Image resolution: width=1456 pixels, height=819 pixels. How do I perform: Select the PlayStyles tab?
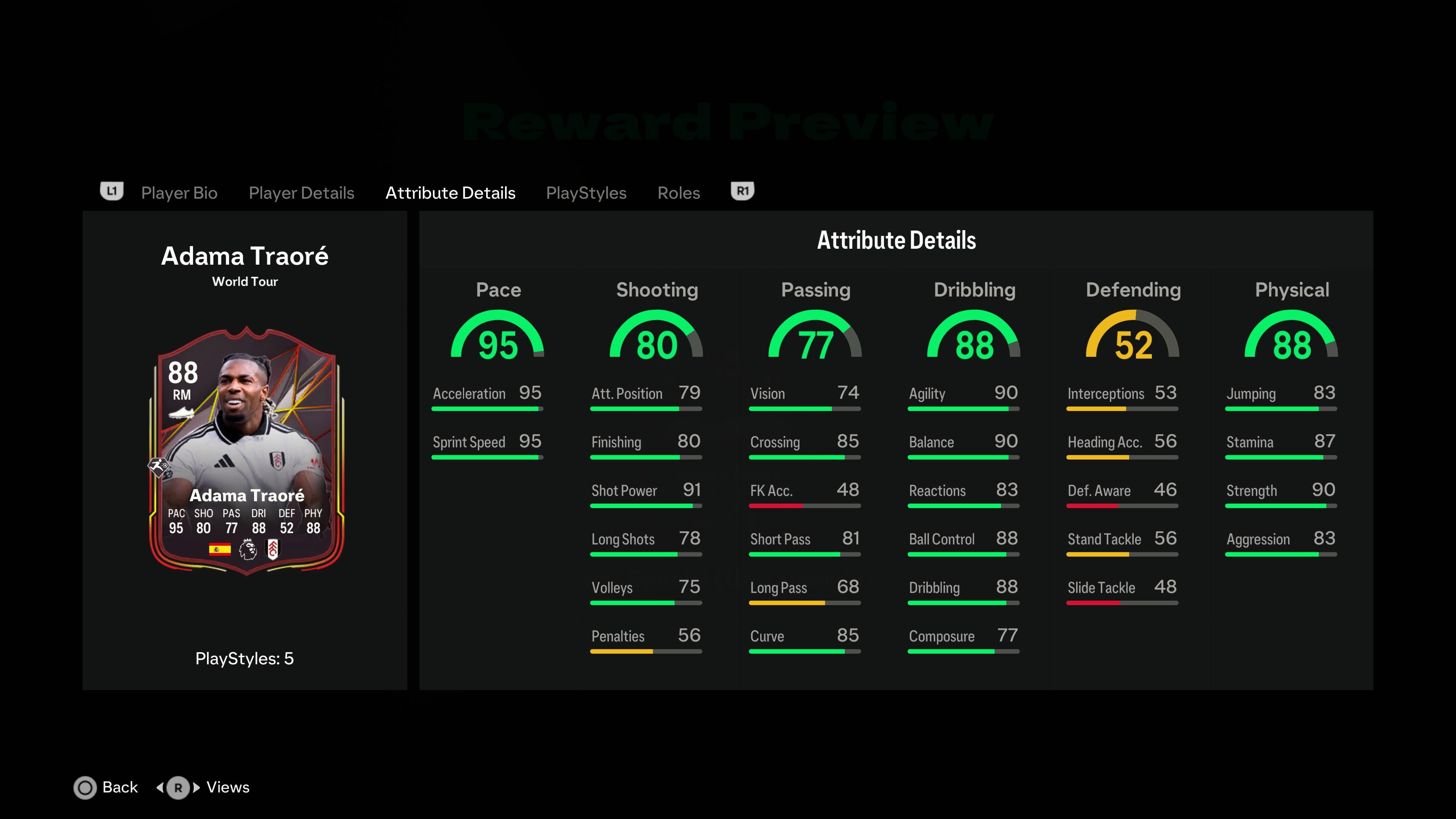(x=586, y=192)
